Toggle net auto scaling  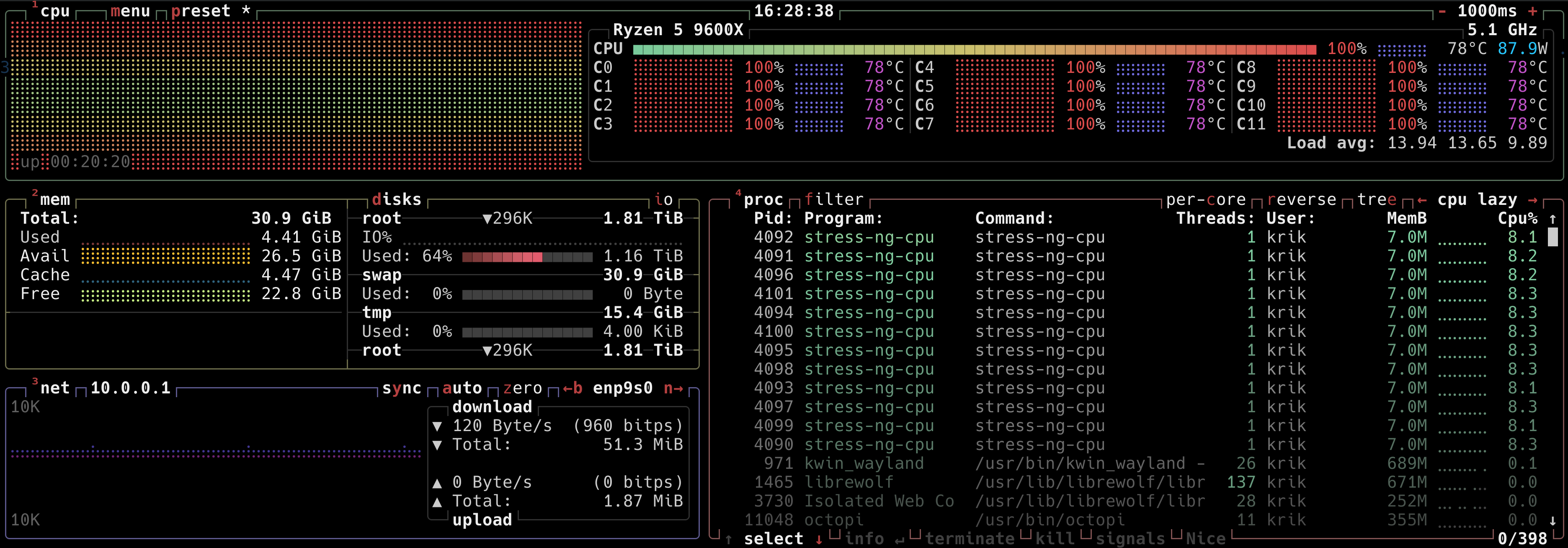462,388
